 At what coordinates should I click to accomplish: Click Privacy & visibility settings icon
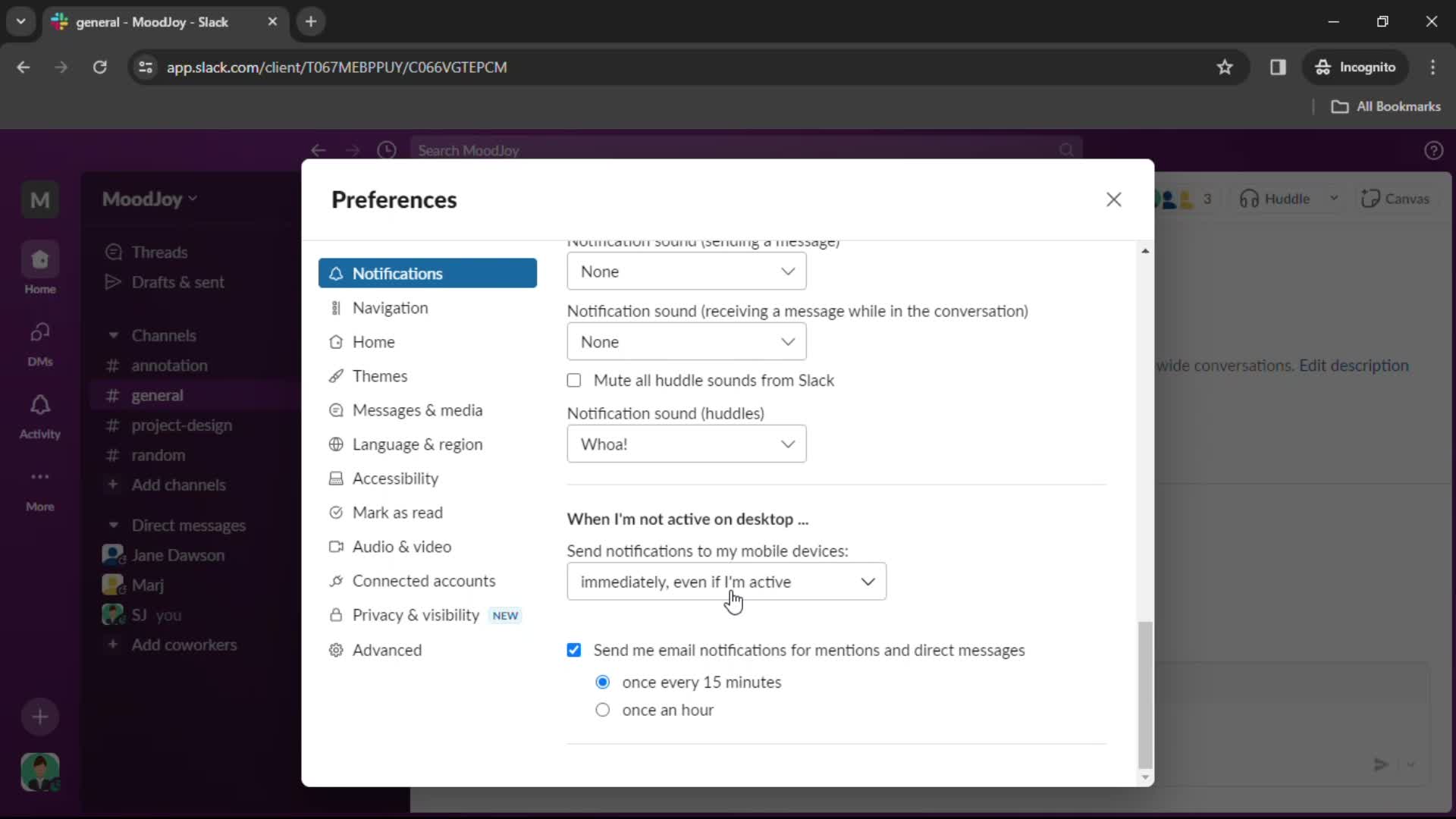coord(337,615)
